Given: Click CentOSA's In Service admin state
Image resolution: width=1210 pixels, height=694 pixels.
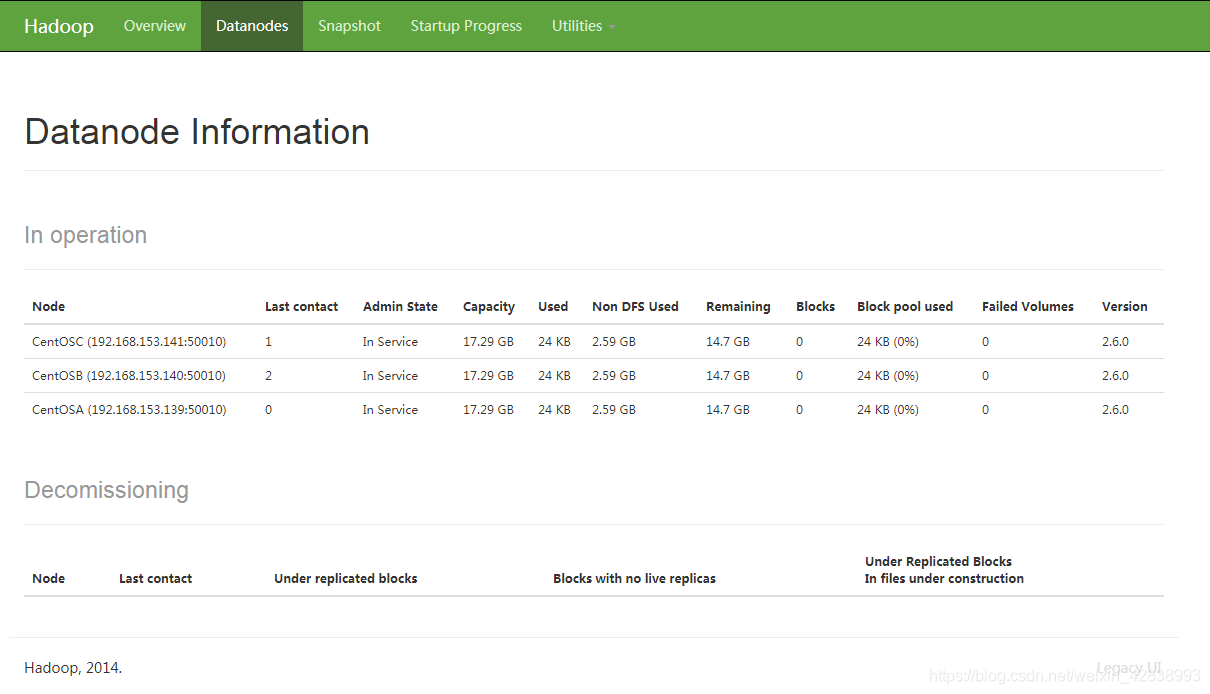Looking at the screenshot, I should pos(390,410).
